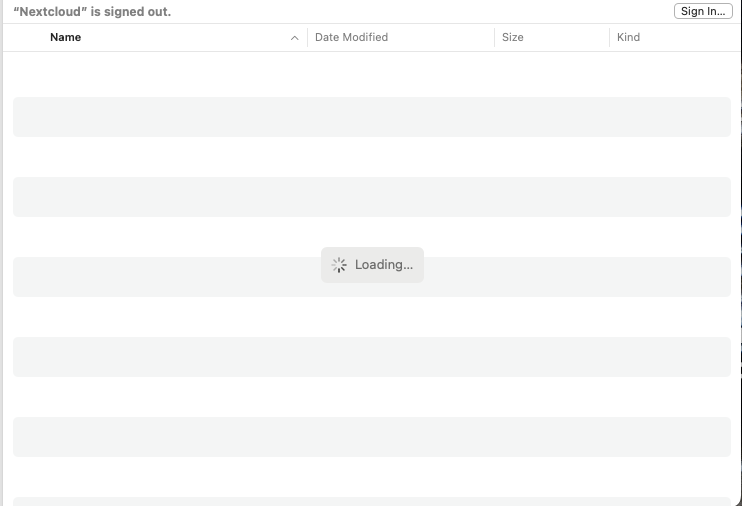Sort the list by Size column
Viewport: 742px width, 506px height.
point(512,37)
